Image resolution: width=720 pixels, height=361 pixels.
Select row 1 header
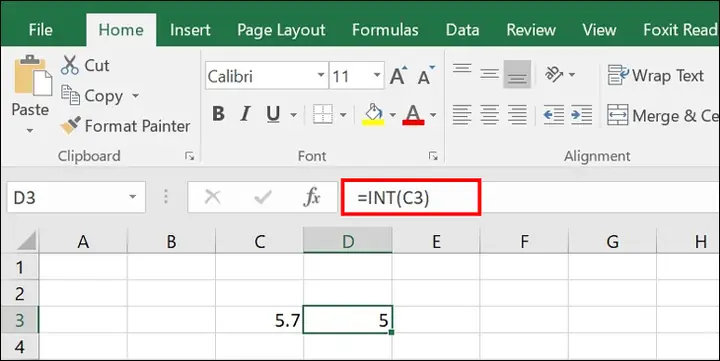(x=20, y=267)
